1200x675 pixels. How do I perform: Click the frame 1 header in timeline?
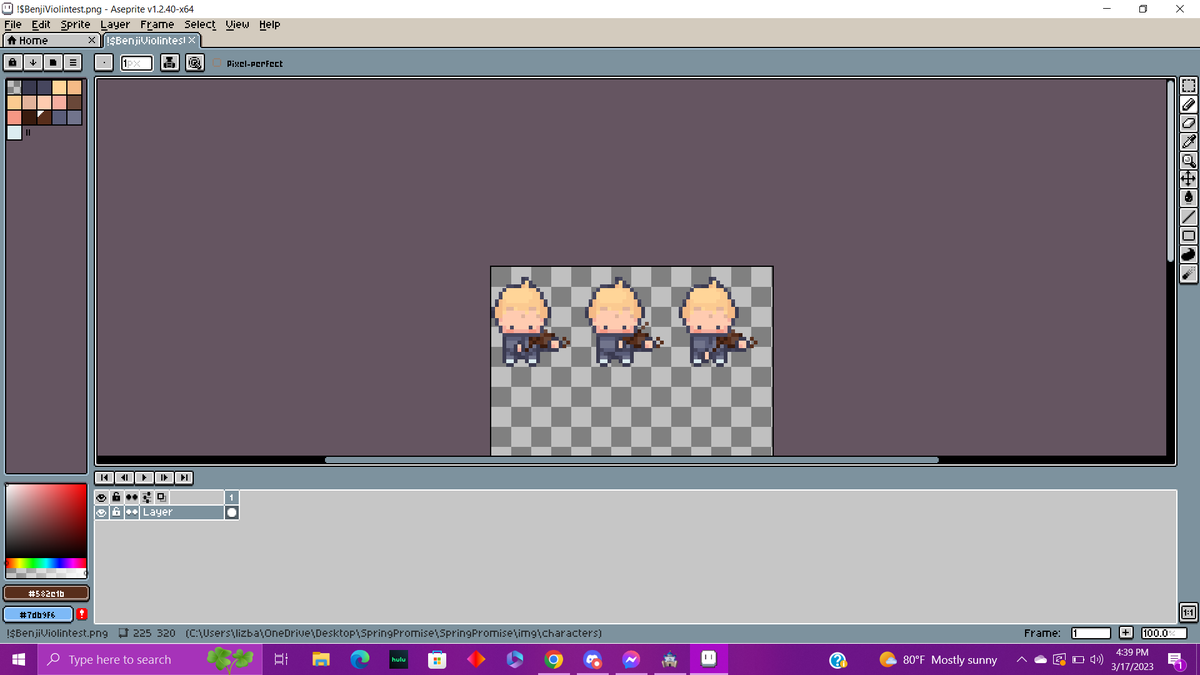tap(232, 497)
